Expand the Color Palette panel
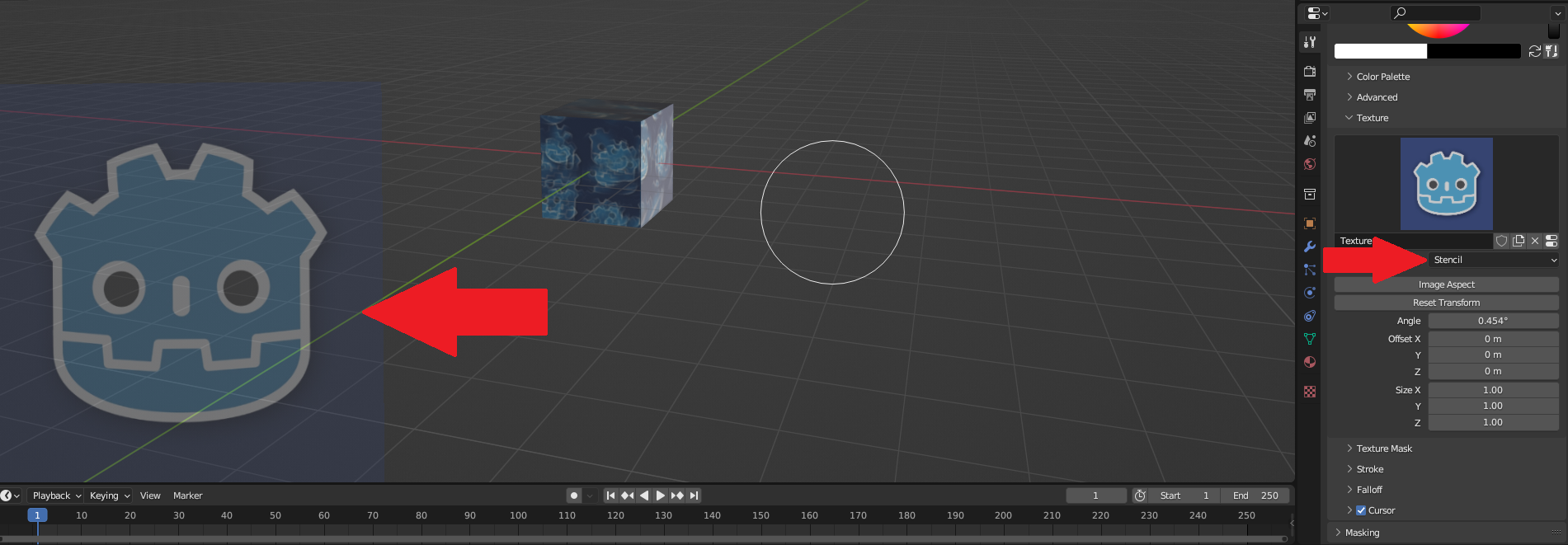This screenshot has height=545, width=1568. click(1382, 77)
